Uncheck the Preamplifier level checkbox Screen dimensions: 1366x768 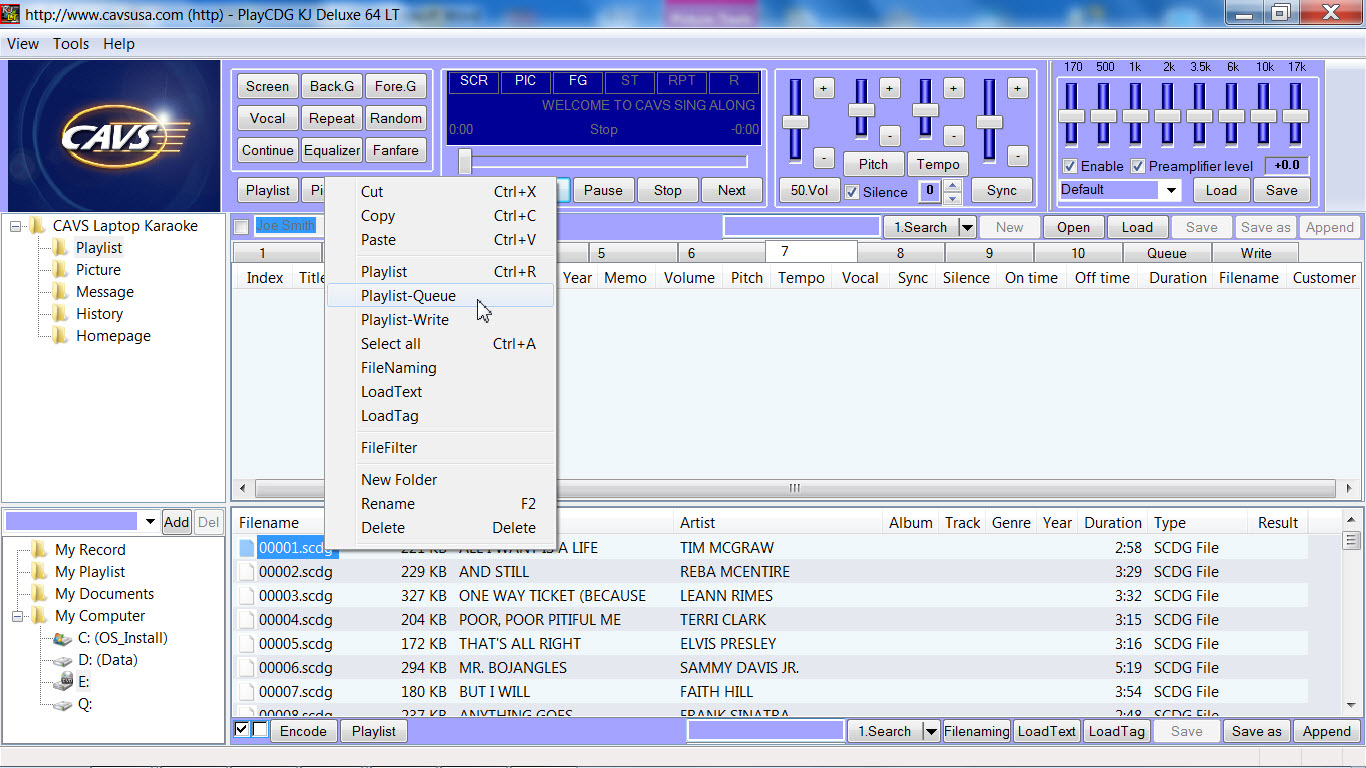tap(1138, 166)
